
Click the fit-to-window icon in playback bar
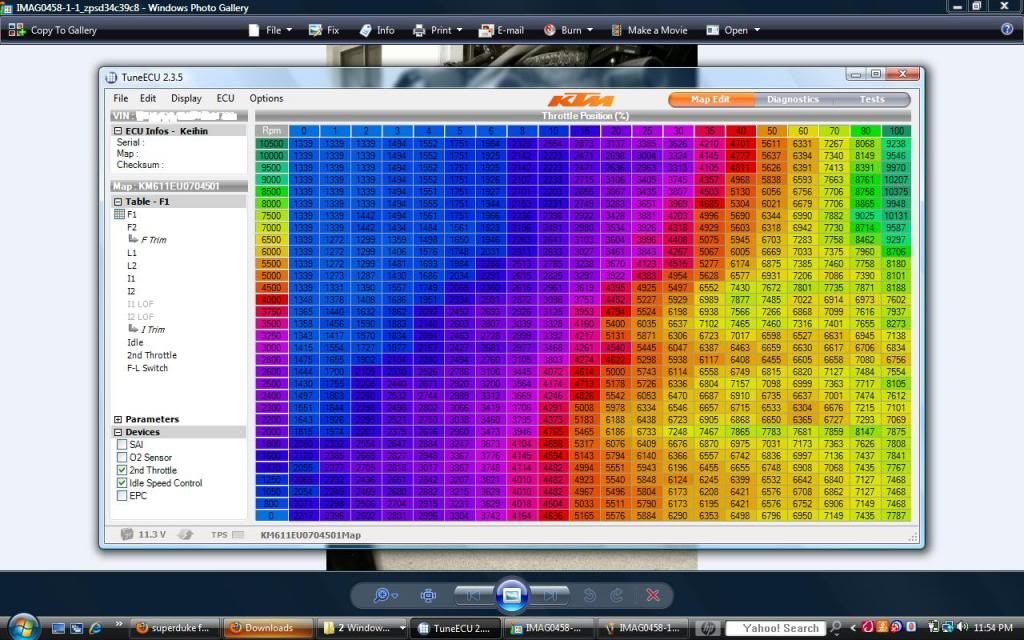click(428, 595)
